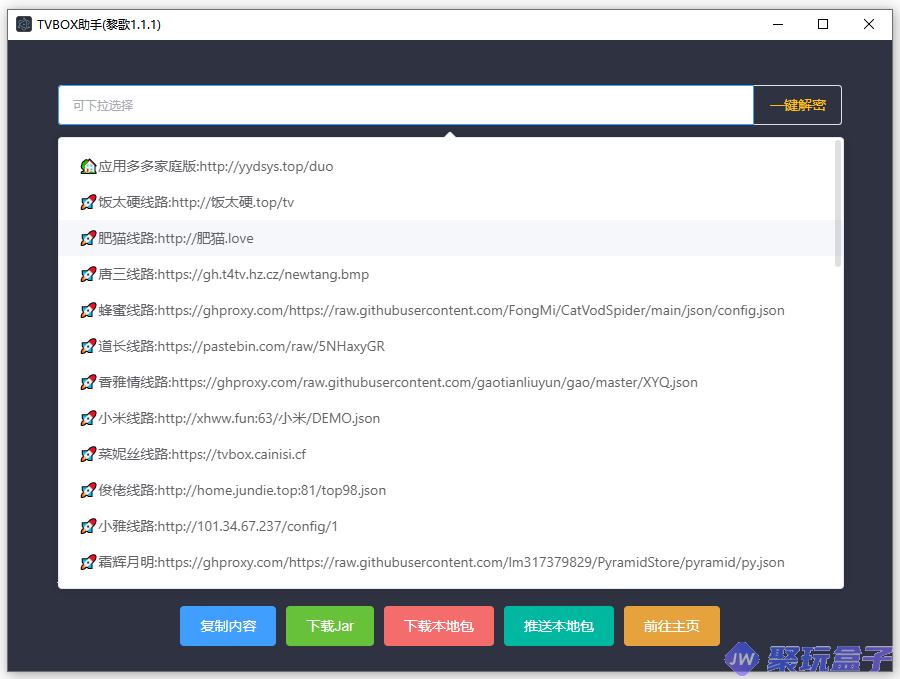
Task: Maximize the TVBOX助手 window
Action: (x=823, y=24)
